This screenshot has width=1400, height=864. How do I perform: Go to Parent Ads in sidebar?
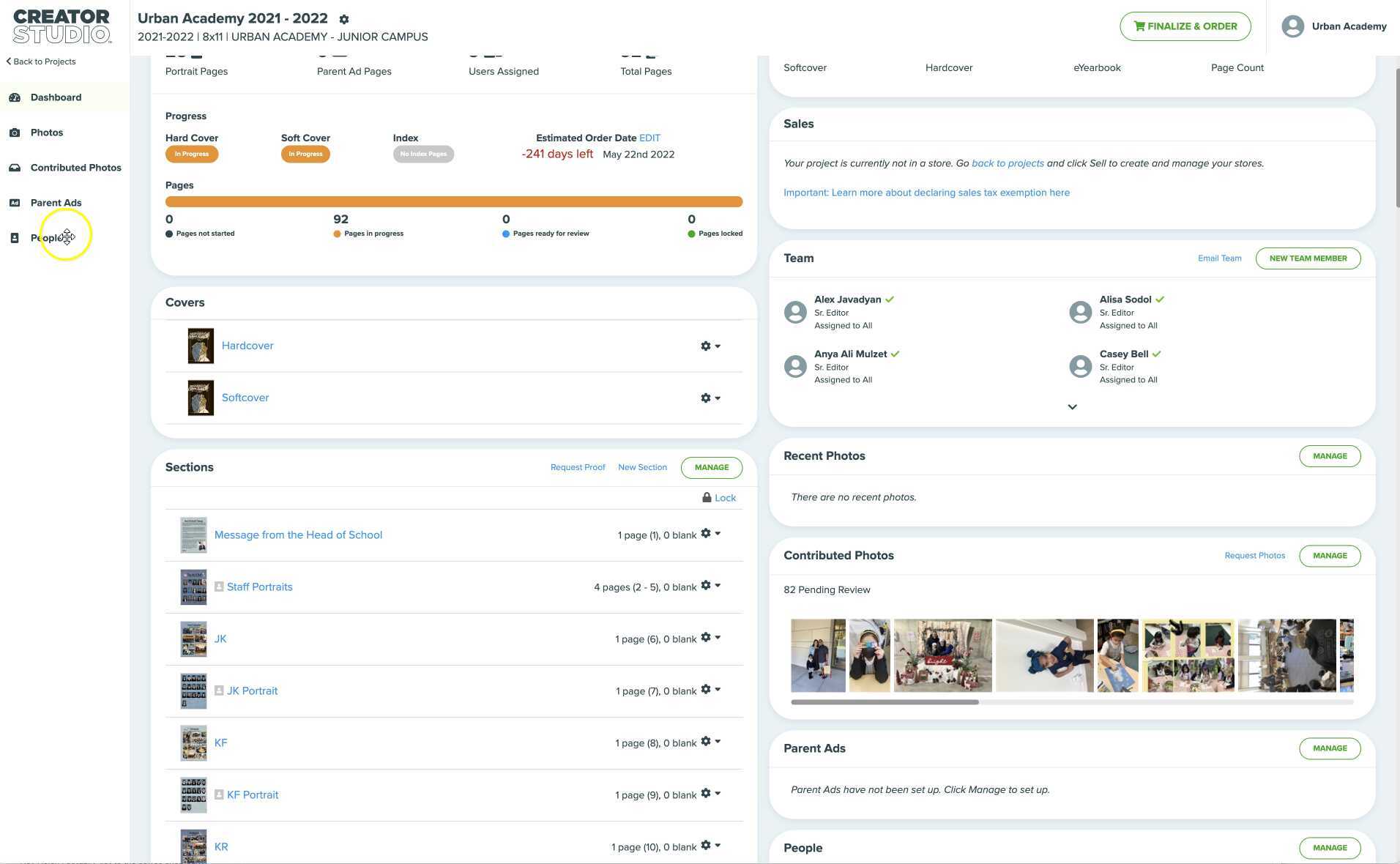click(x=56, y=203)
